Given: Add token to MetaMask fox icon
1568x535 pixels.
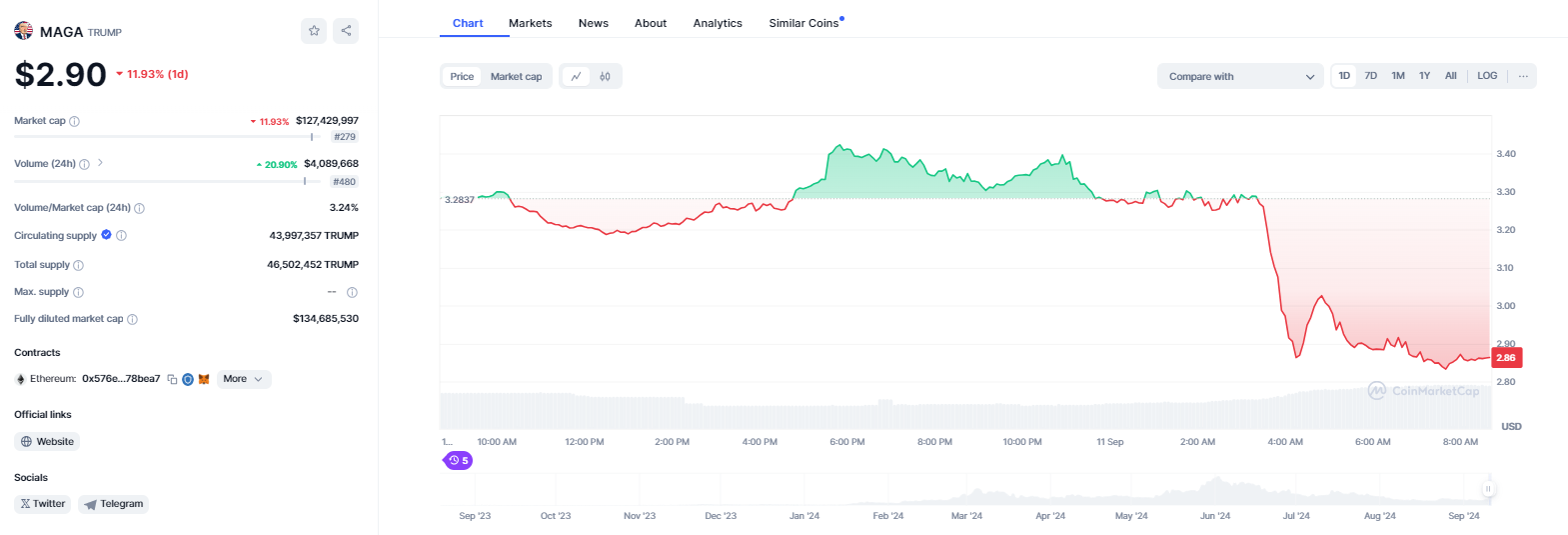Looking at the screenshot, I should (204, 379).
